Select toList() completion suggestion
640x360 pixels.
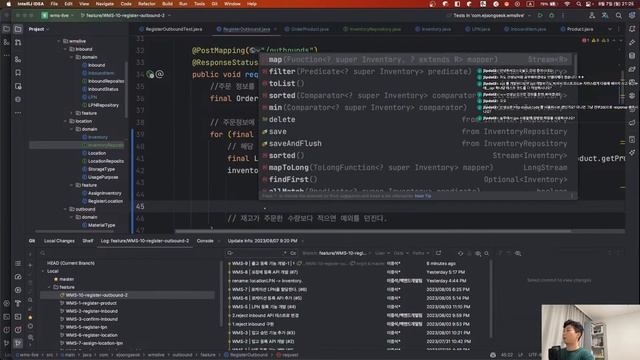(x=416, y=83)
